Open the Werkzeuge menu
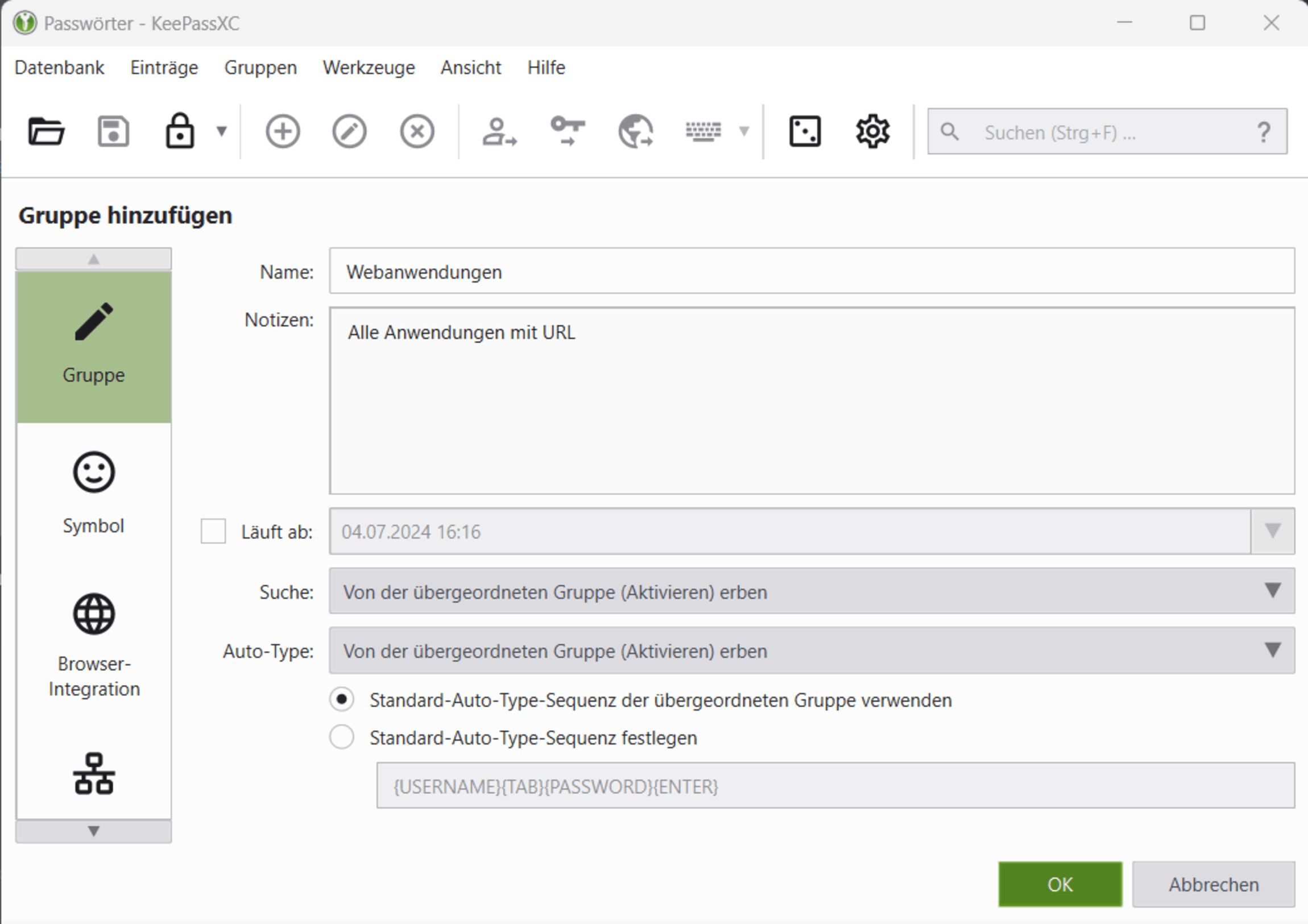1308x924 pixels. (369, 68)
